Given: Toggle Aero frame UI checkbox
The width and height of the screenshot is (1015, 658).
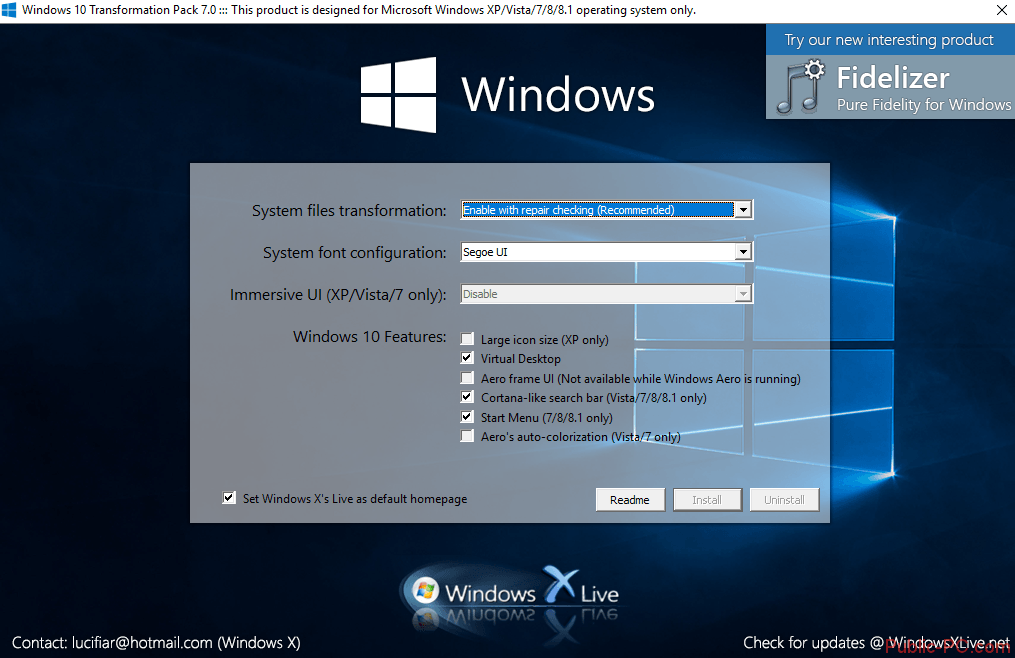Looking at the screenshot, I should point(467,379).
